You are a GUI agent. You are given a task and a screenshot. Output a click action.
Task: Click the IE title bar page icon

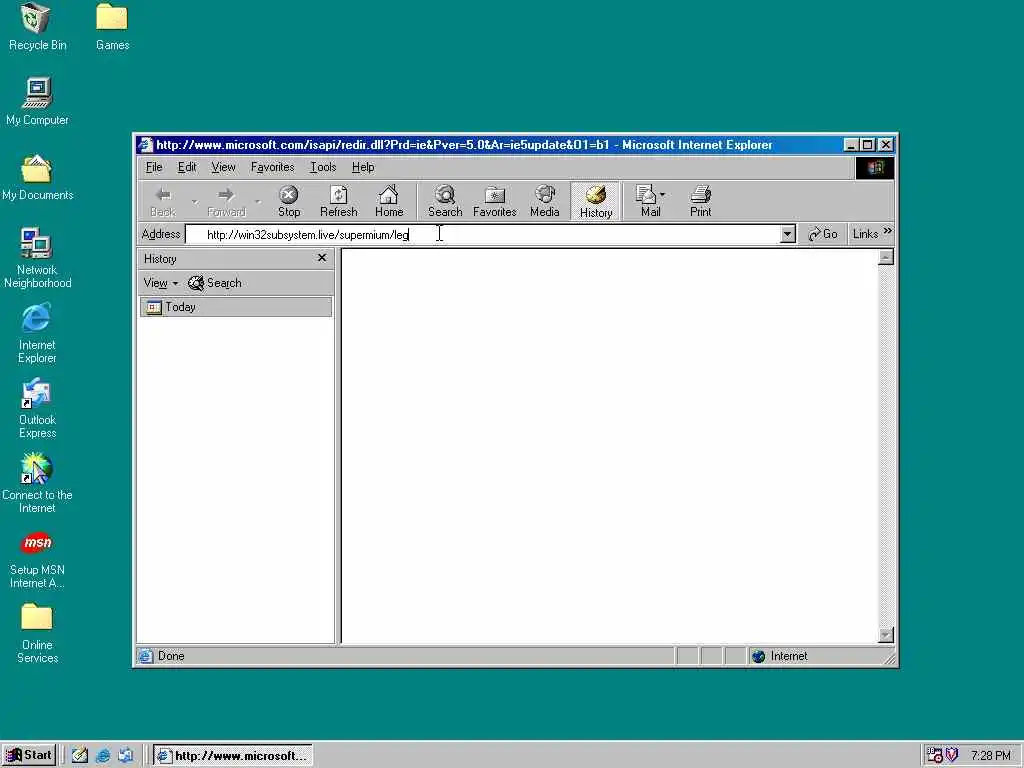click(146, 144)
